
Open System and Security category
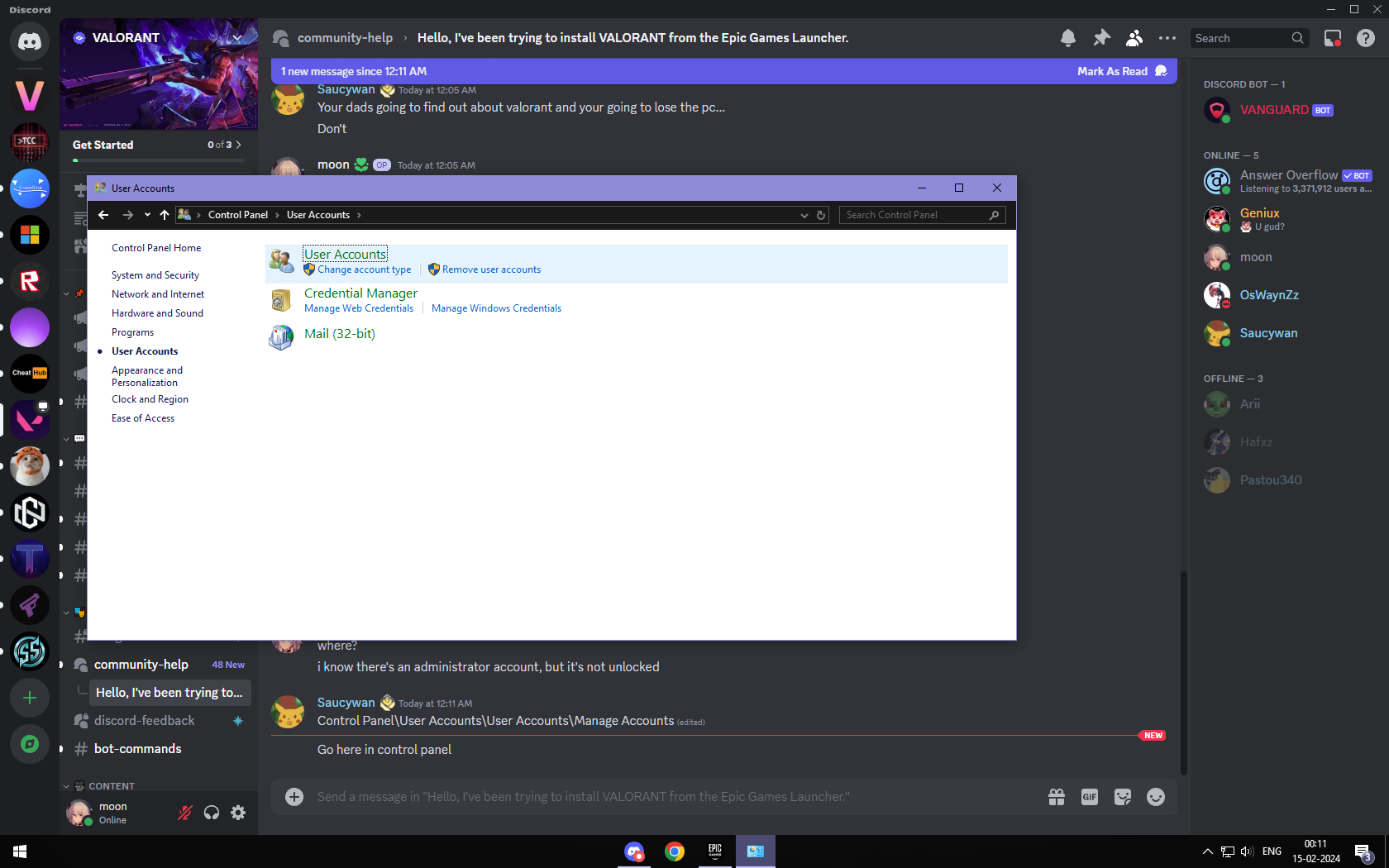point(155,275)
